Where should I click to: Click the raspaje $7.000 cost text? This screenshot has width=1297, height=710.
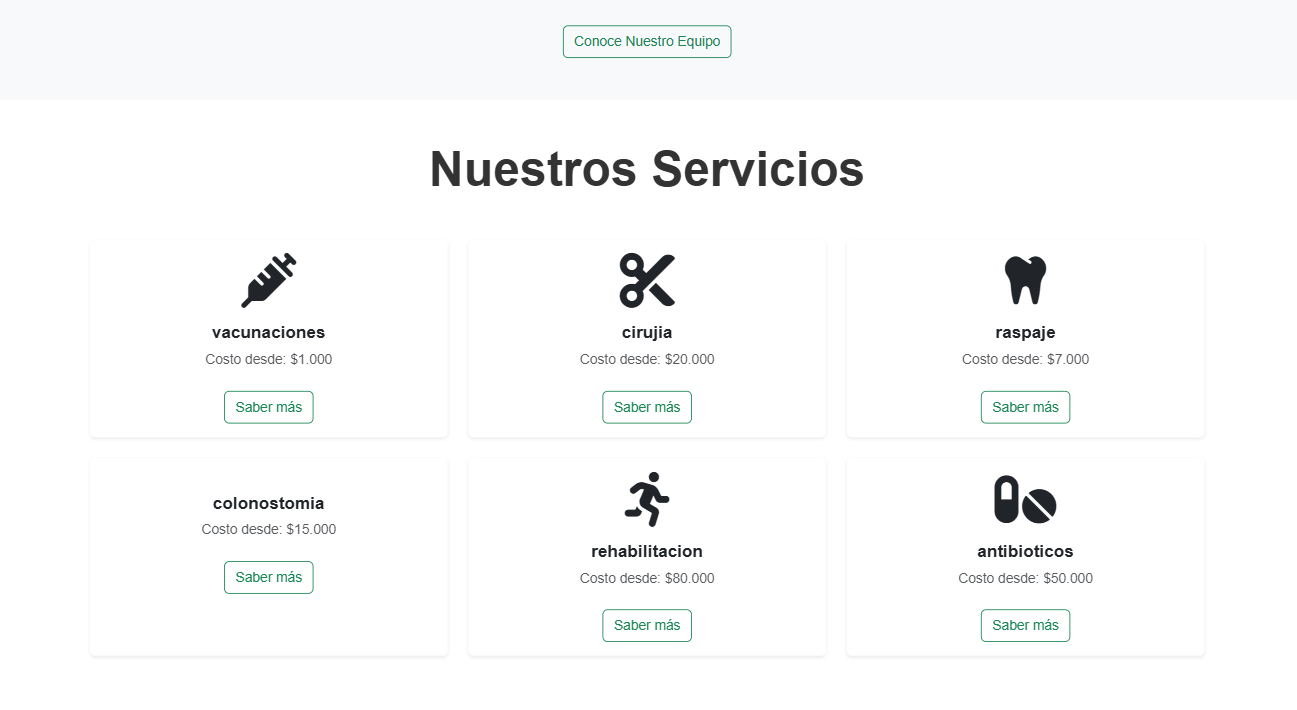tap(1025, 359)
